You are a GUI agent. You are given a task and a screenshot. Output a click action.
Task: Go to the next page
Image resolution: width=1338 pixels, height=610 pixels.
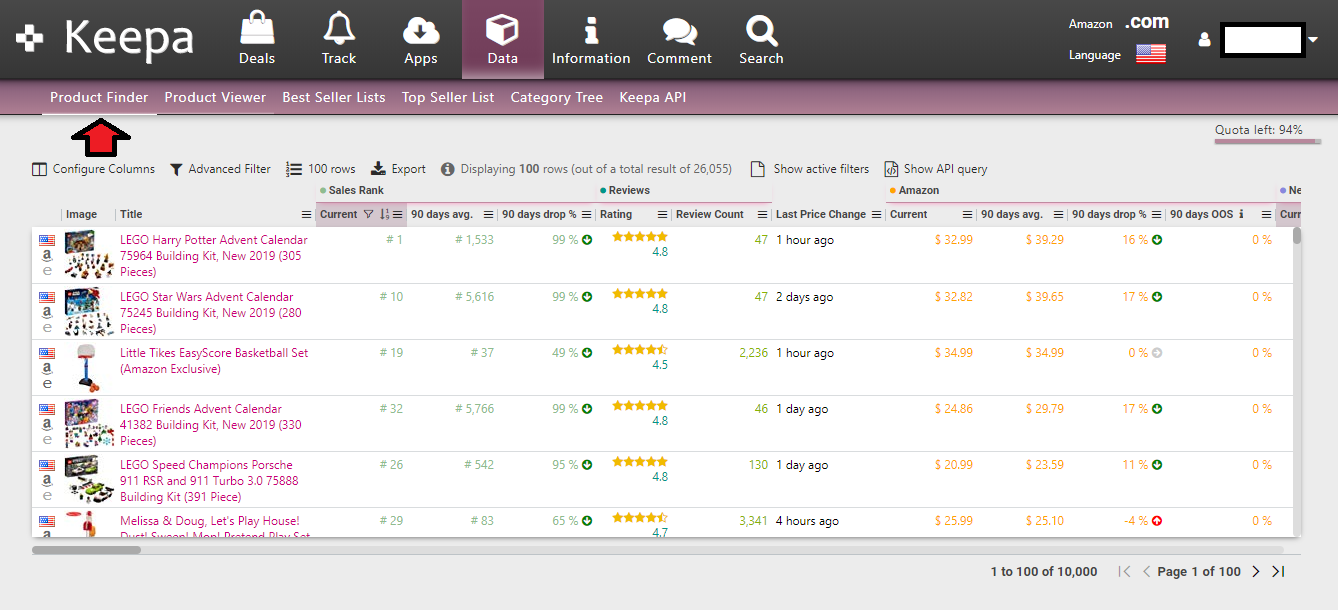pos(1256,571)
